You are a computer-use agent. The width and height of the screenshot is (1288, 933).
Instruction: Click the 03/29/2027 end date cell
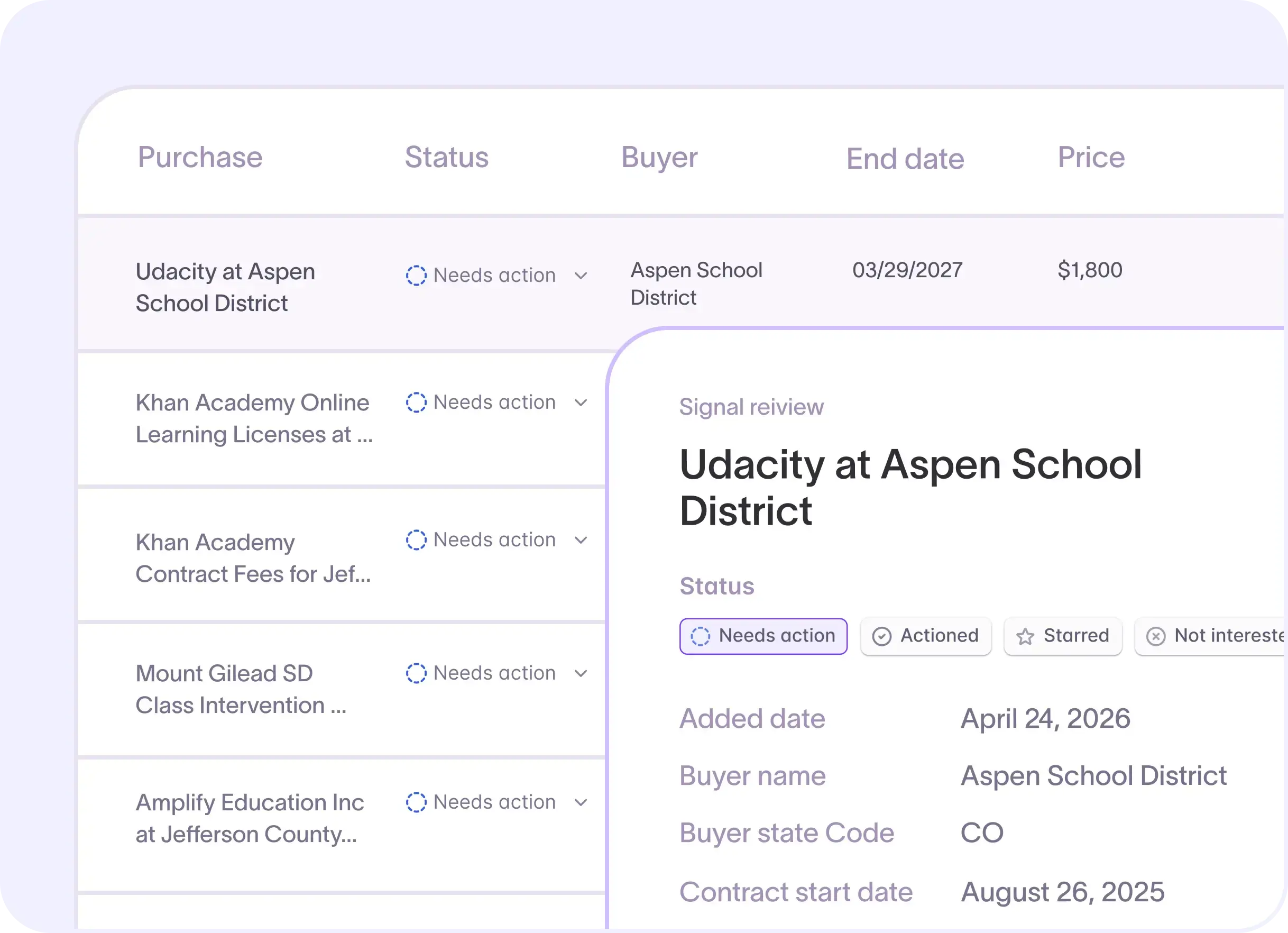pos(907,270)
